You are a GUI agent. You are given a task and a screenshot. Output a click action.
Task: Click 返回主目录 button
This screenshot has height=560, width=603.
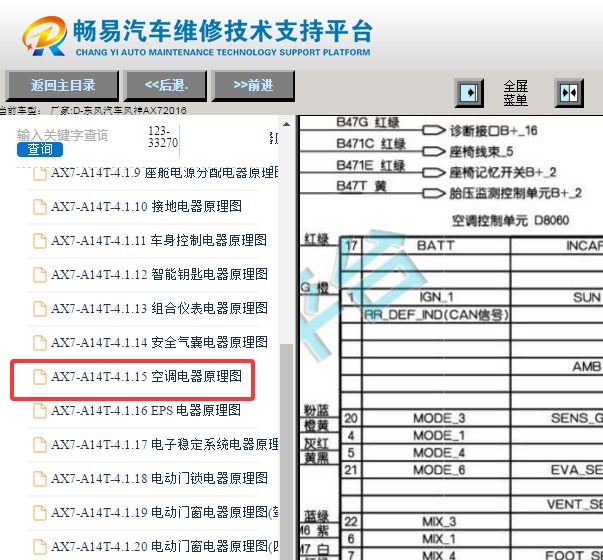click(x=62, y=85)
